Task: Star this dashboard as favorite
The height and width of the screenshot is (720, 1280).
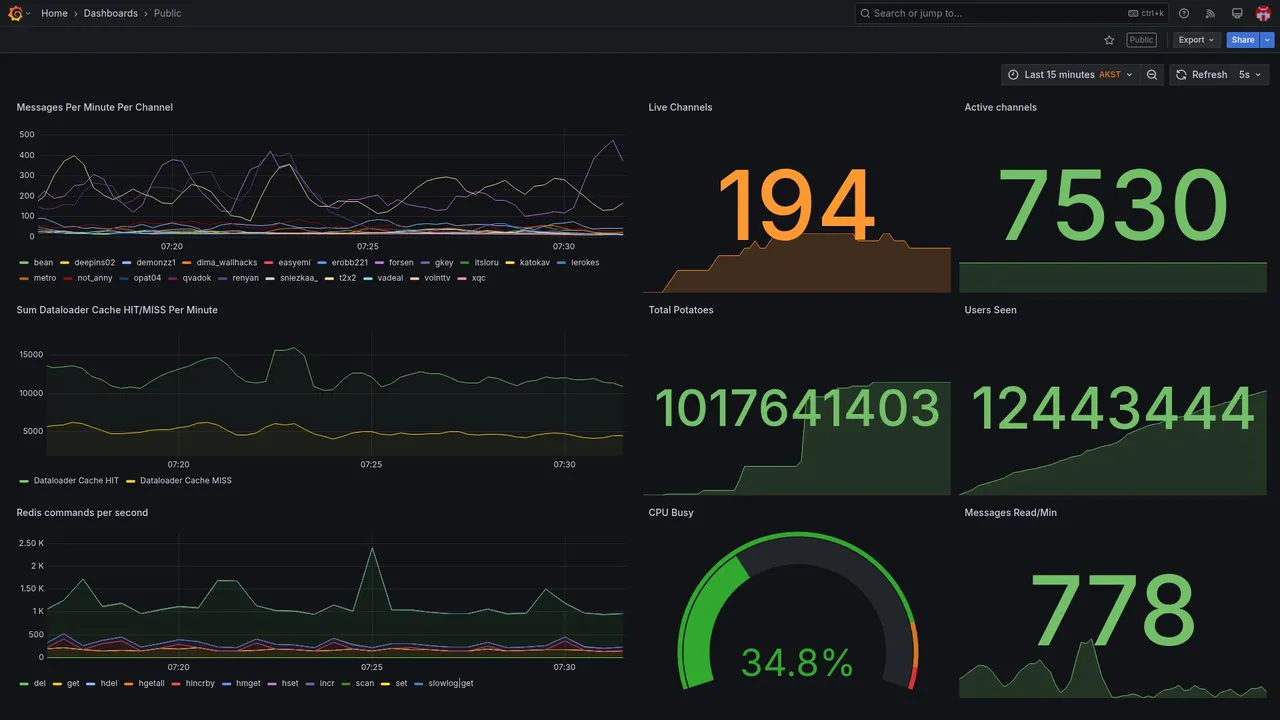Action: point(1109,40)
